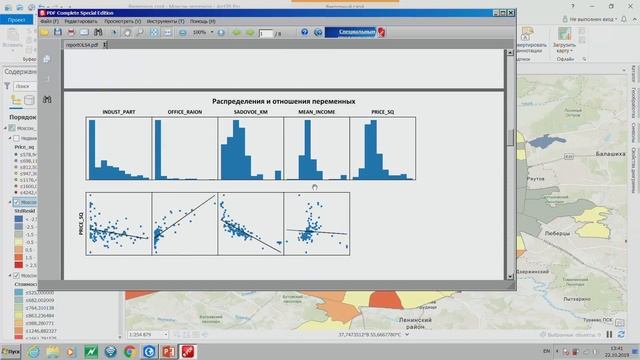Collapse the Стоимость layer expander
The height and width of the screenshot is (360, 640).
pos(10,276)
